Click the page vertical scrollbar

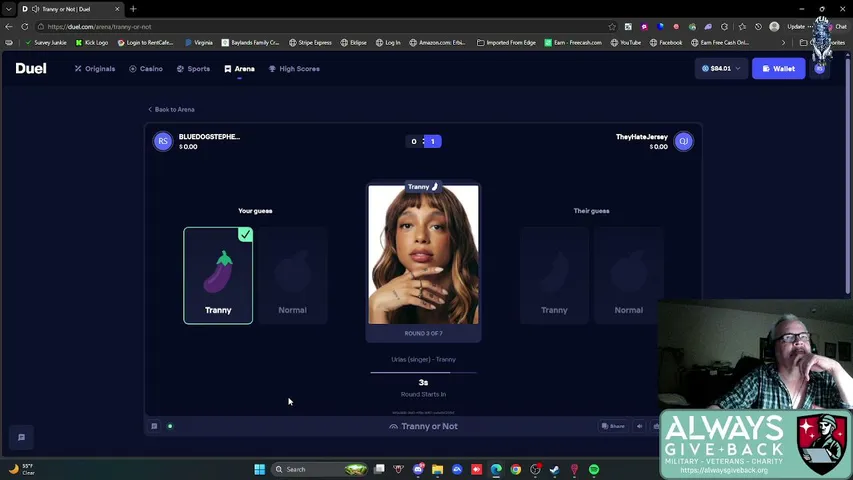(x=848, y=174)
